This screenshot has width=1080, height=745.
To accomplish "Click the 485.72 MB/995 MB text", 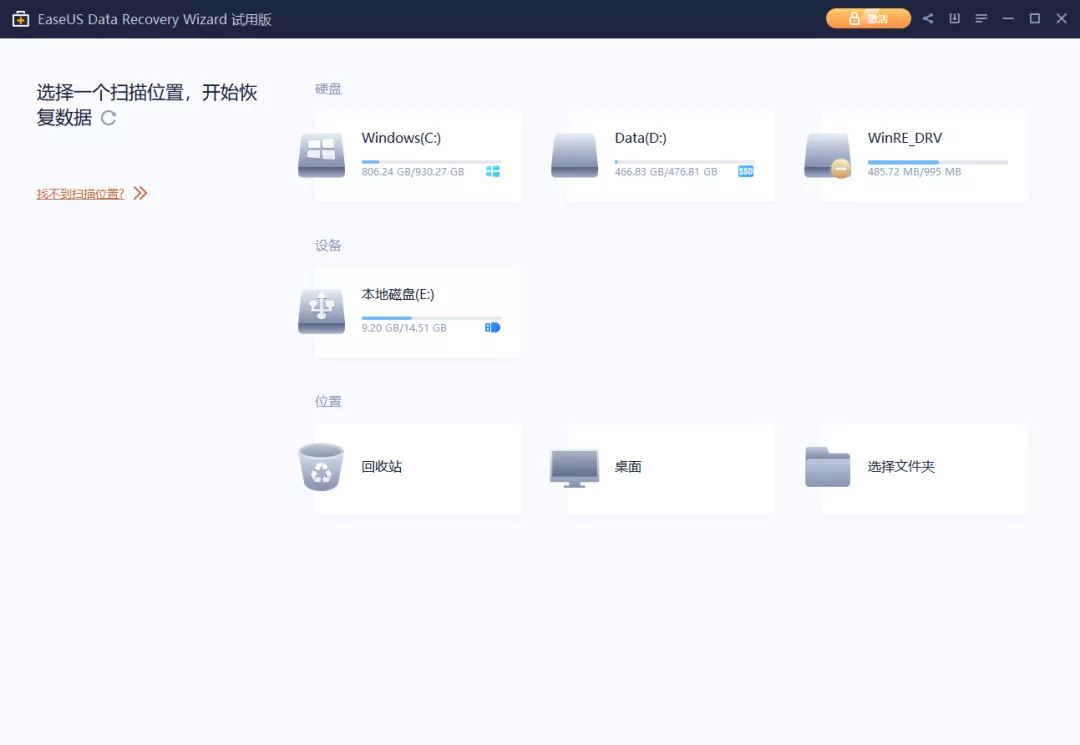I will click(914, 171).
